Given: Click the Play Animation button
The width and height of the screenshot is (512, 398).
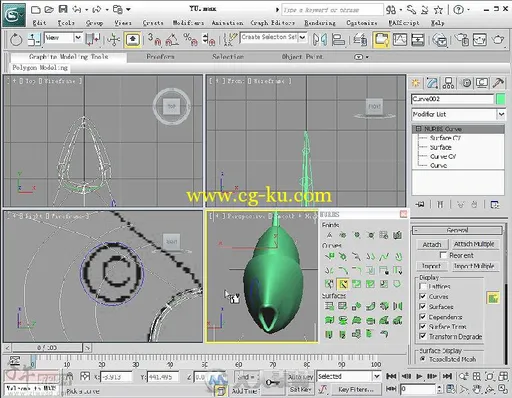Looking at the screenshot, I should tap(419, 376).
